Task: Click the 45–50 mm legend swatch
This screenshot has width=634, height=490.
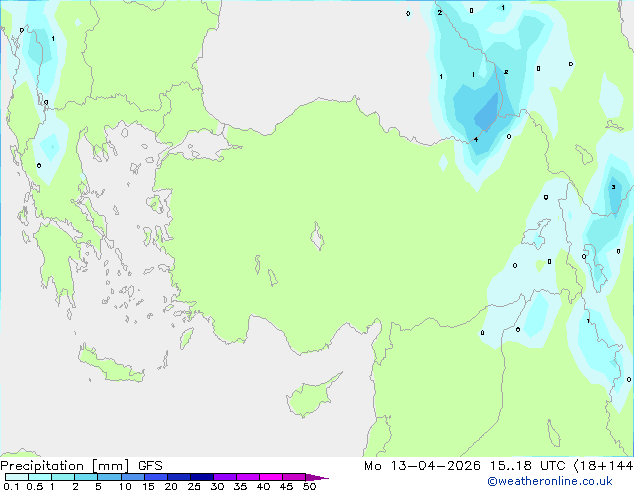Action: point(294,477)
